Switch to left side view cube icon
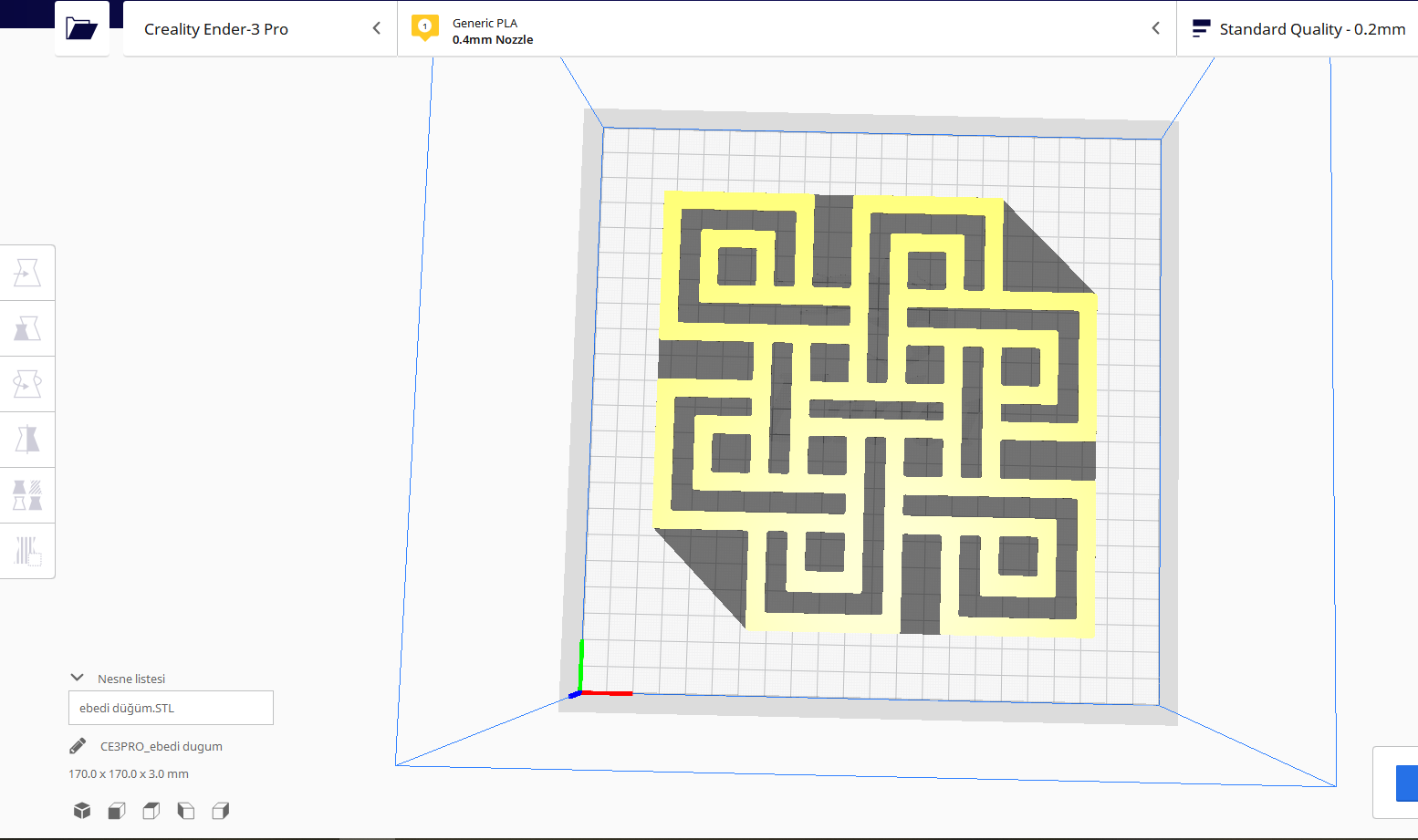 (x=186, y=811)
